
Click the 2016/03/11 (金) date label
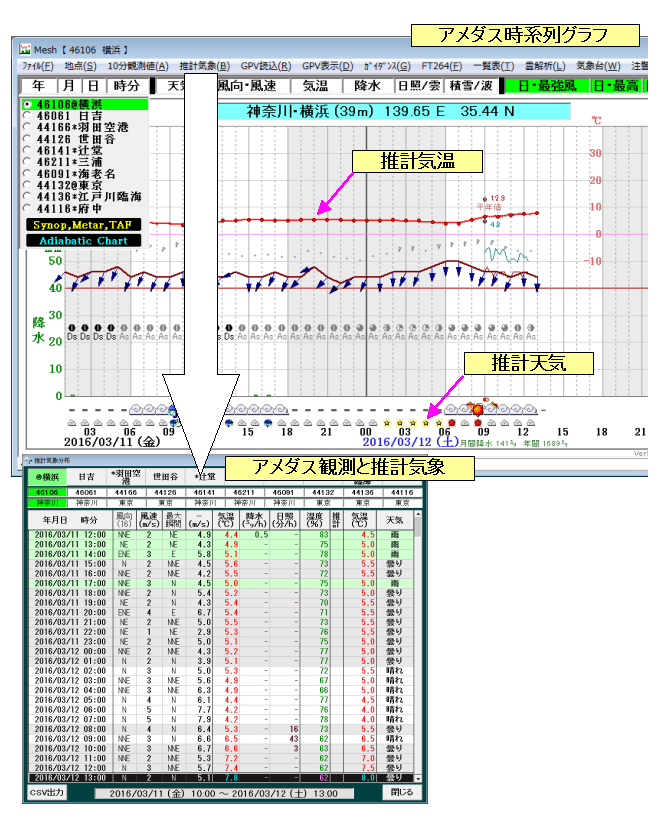point(112,442)
